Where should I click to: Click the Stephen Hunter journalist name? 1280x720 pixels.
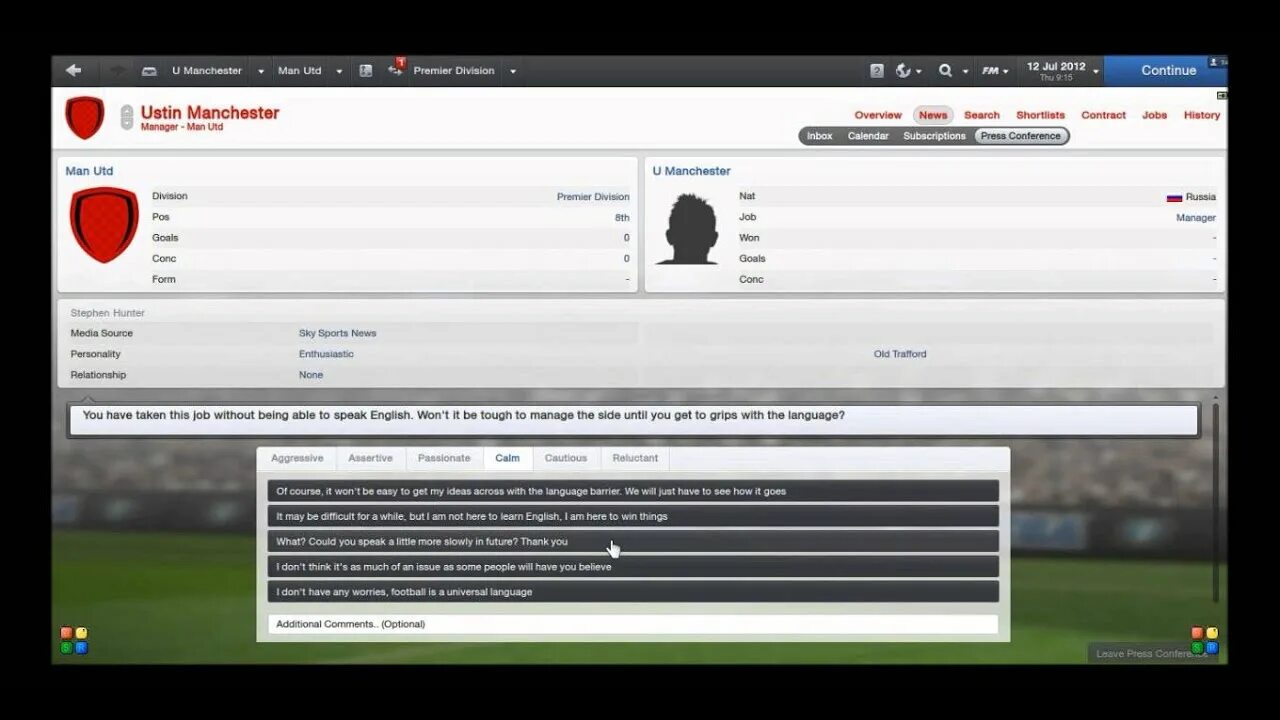[x=108, y=313]
